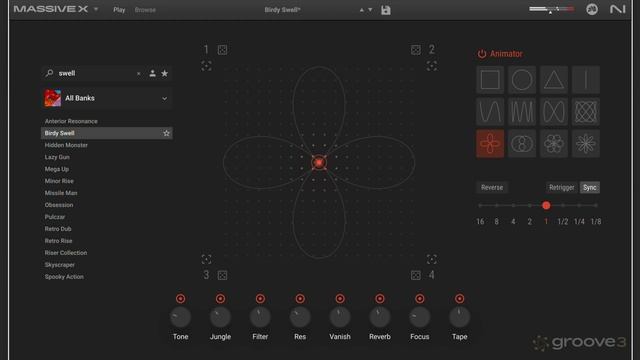Click the round icon beside the NI logo
The width and height of the screenshot is (640, 360).
coord(592,9)
